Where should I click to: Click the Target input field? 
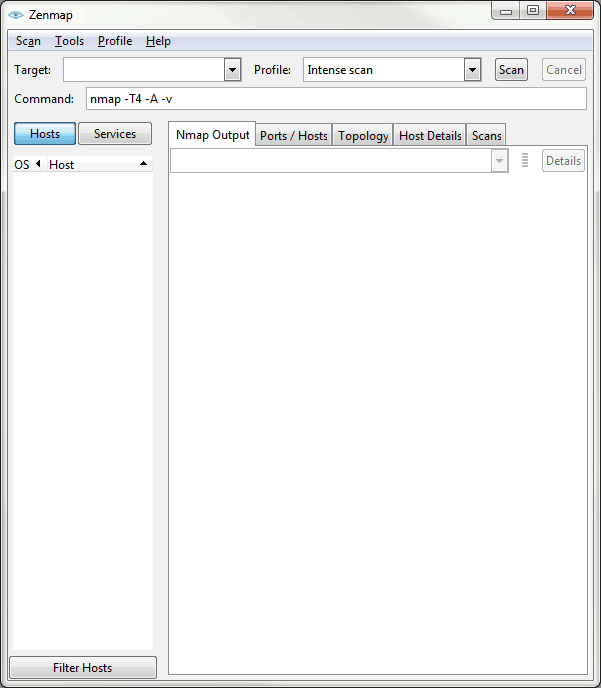click(144, 70)
